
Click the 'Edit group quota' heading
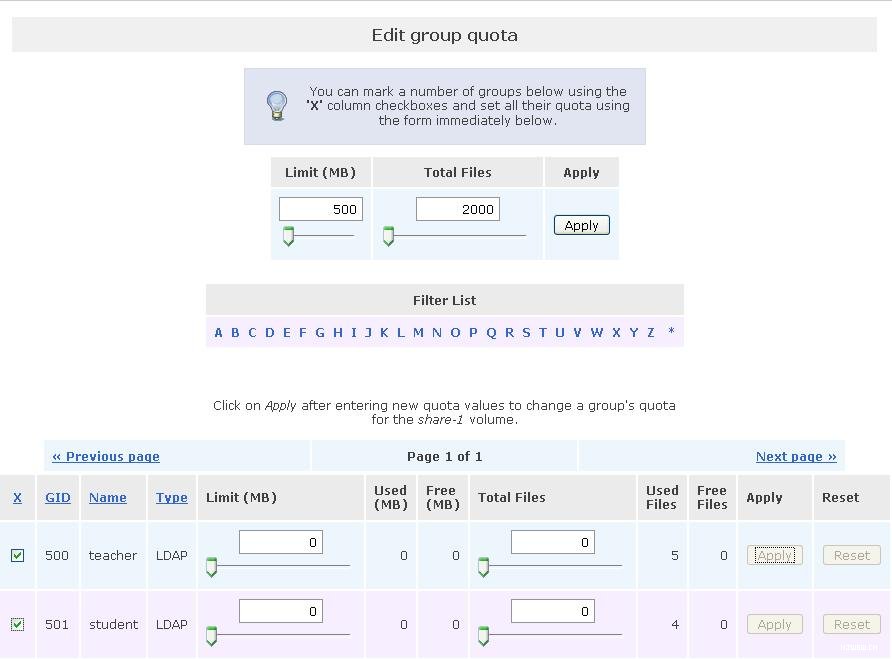point(444,35)
